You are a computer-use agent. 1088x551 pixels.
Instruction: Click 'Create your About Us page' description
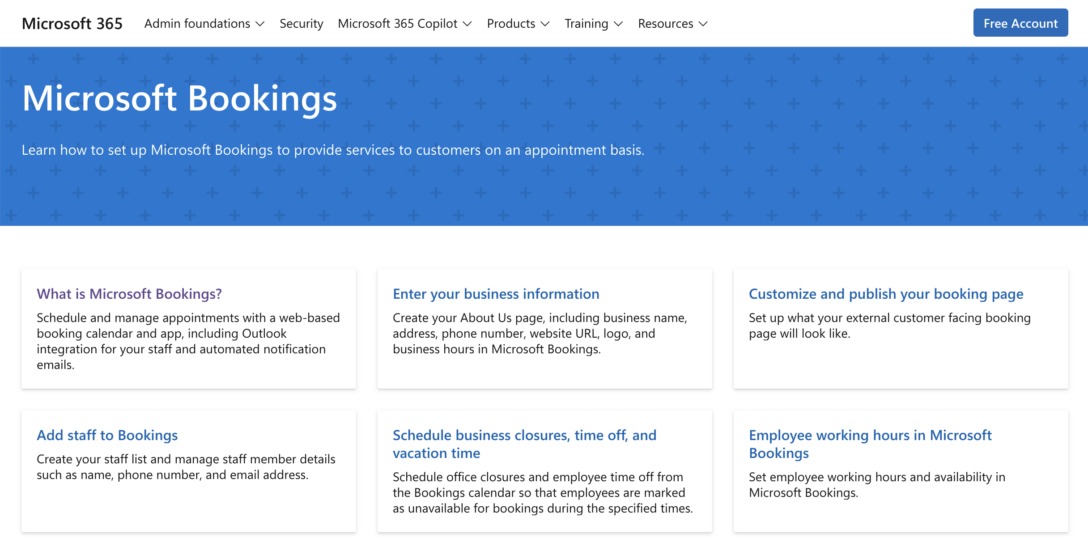[539, 334]
